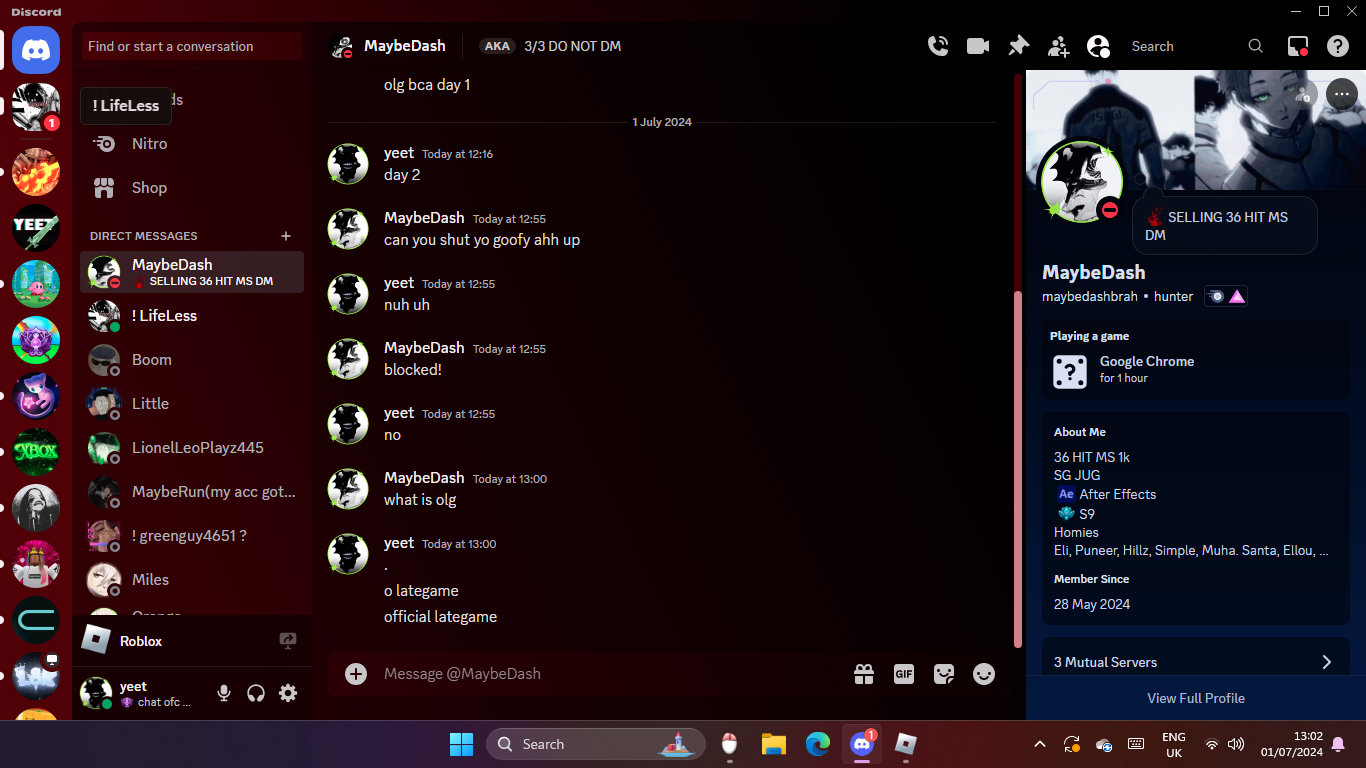Screen dimensions: 1366x768
Task: Send a gift from the message bar
Action: coord(864,674)
